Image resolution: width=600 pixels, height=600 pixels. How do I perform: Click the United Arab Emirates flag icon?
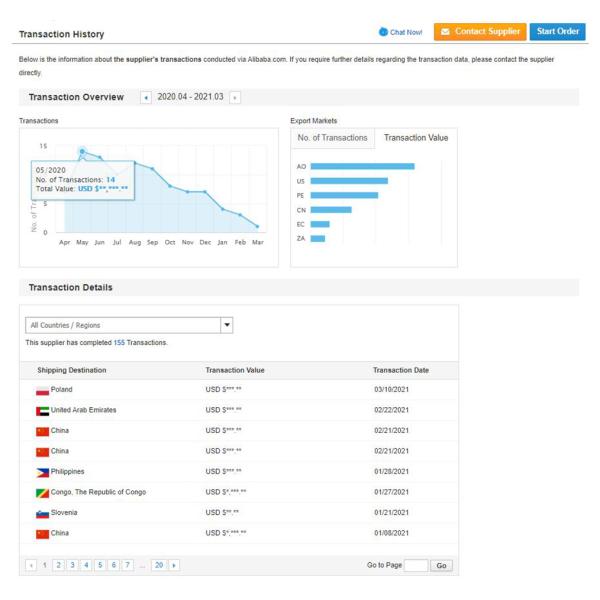point(43,411)
